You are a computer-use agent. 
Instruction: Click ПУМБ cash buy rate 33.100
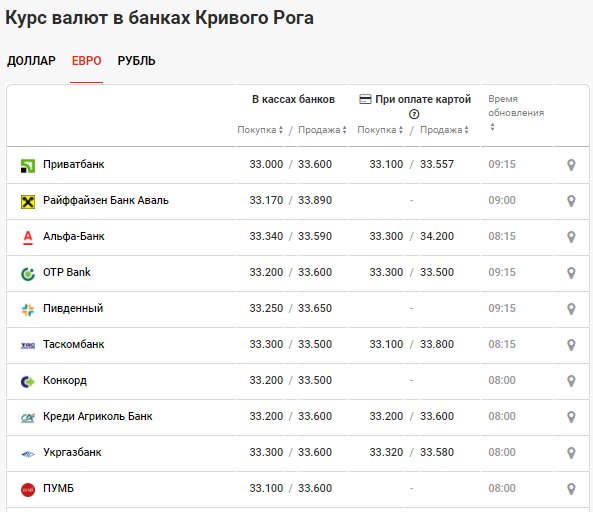(266, 488)
